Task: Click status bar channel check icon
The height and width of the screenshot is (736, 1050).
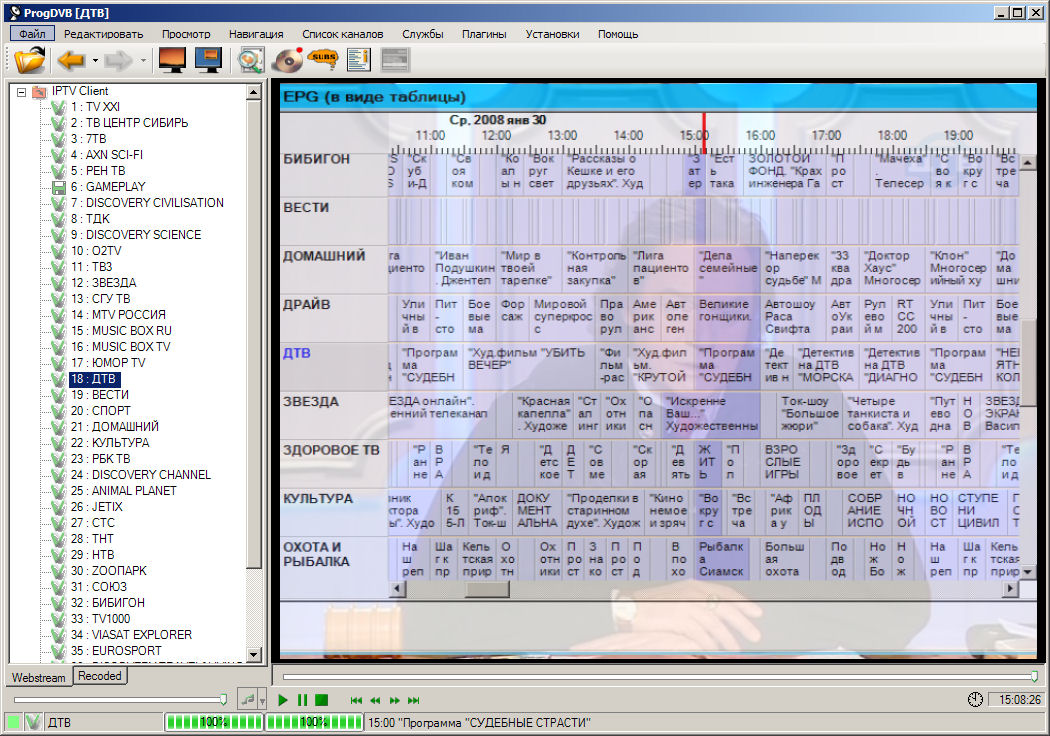Action: click(x=33, y=722)
